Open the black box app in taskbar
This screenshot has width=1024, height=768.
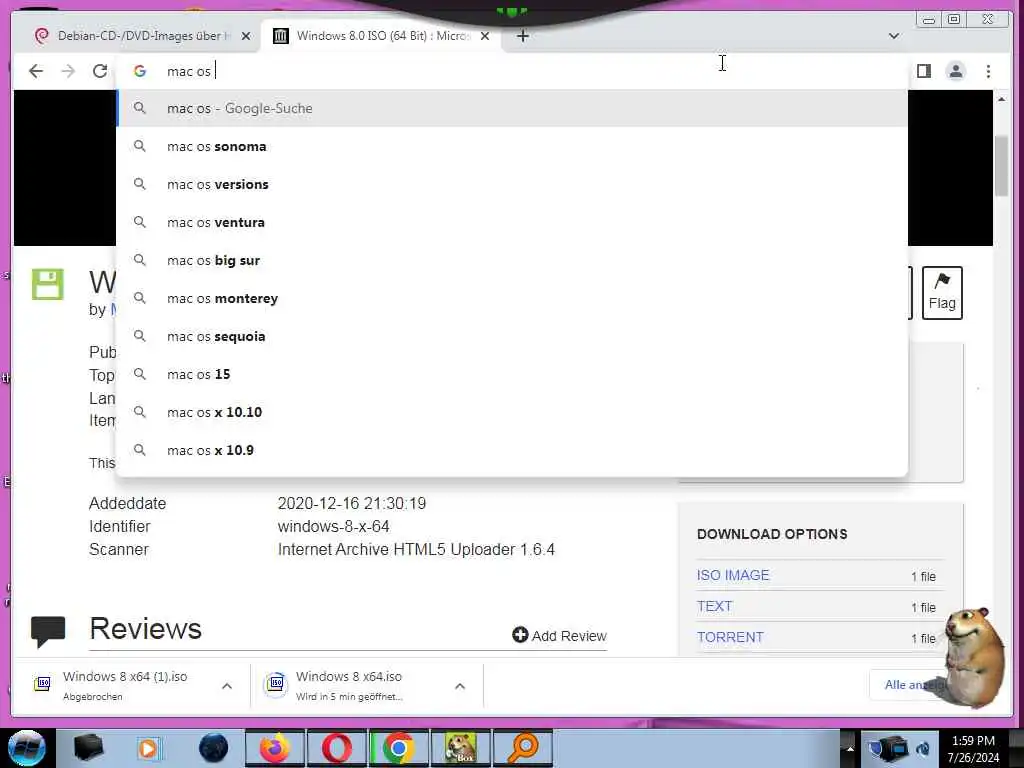click(x=88, y=748)
